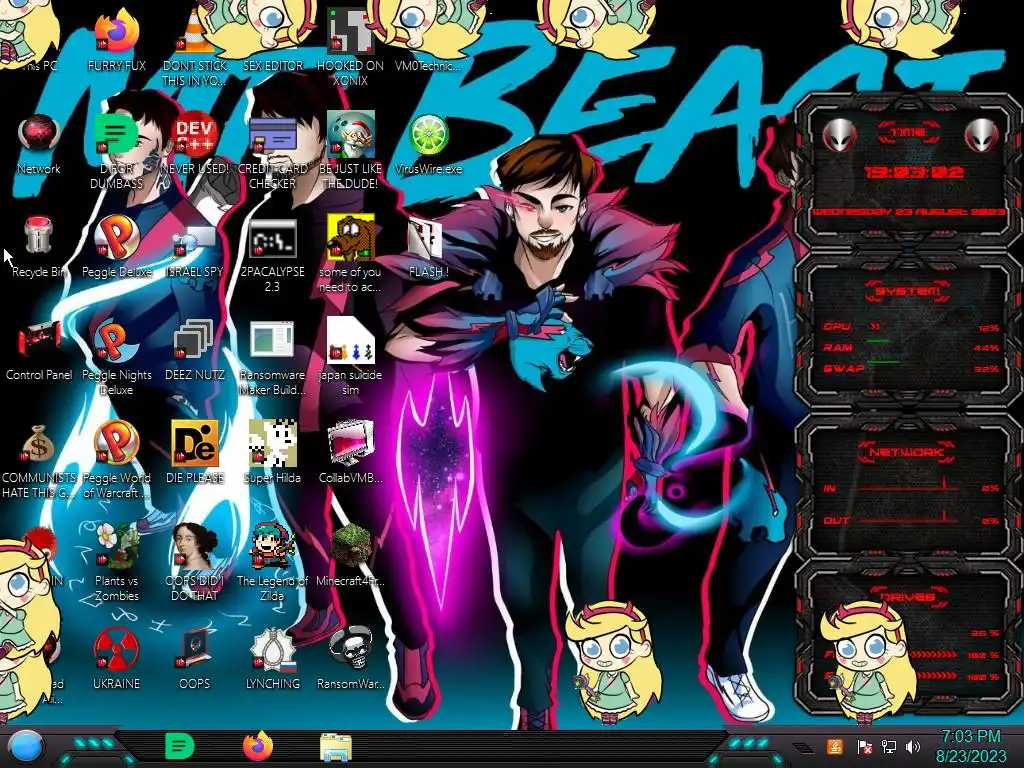
Task: Open the orange tray application icon
Action: point(835,746)
